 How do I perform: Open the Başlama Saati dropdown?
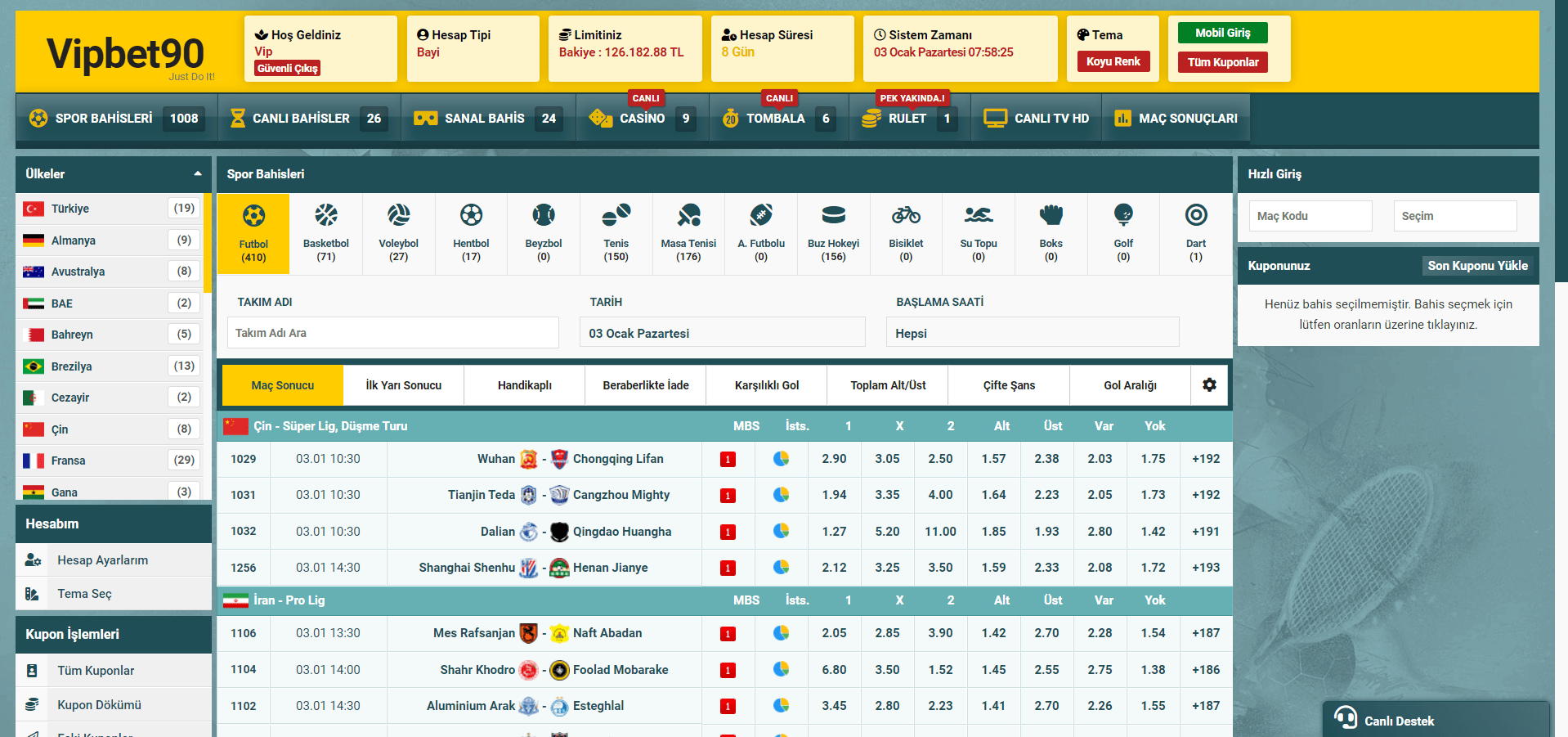click(x=1033, y=333)
